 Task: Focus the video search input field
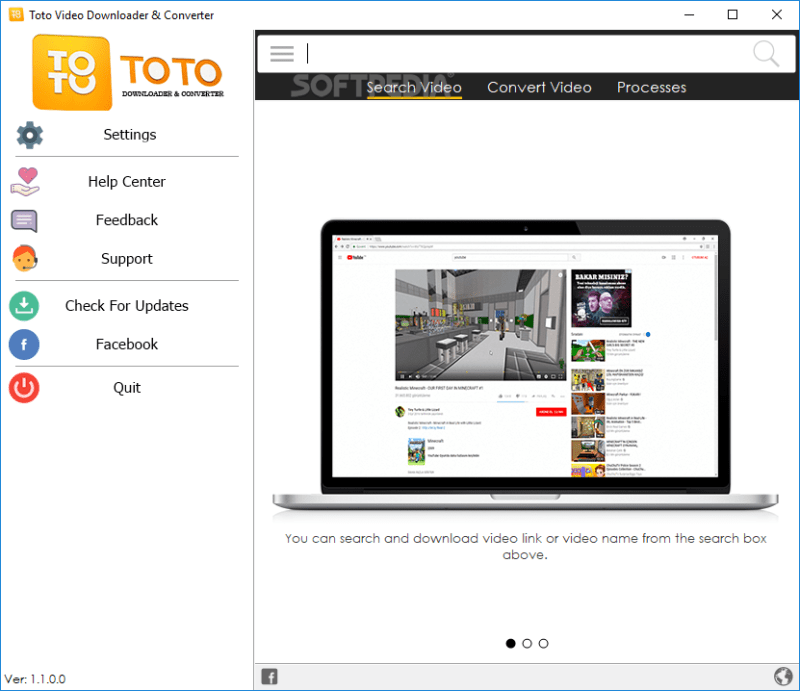tap(526, 54)
